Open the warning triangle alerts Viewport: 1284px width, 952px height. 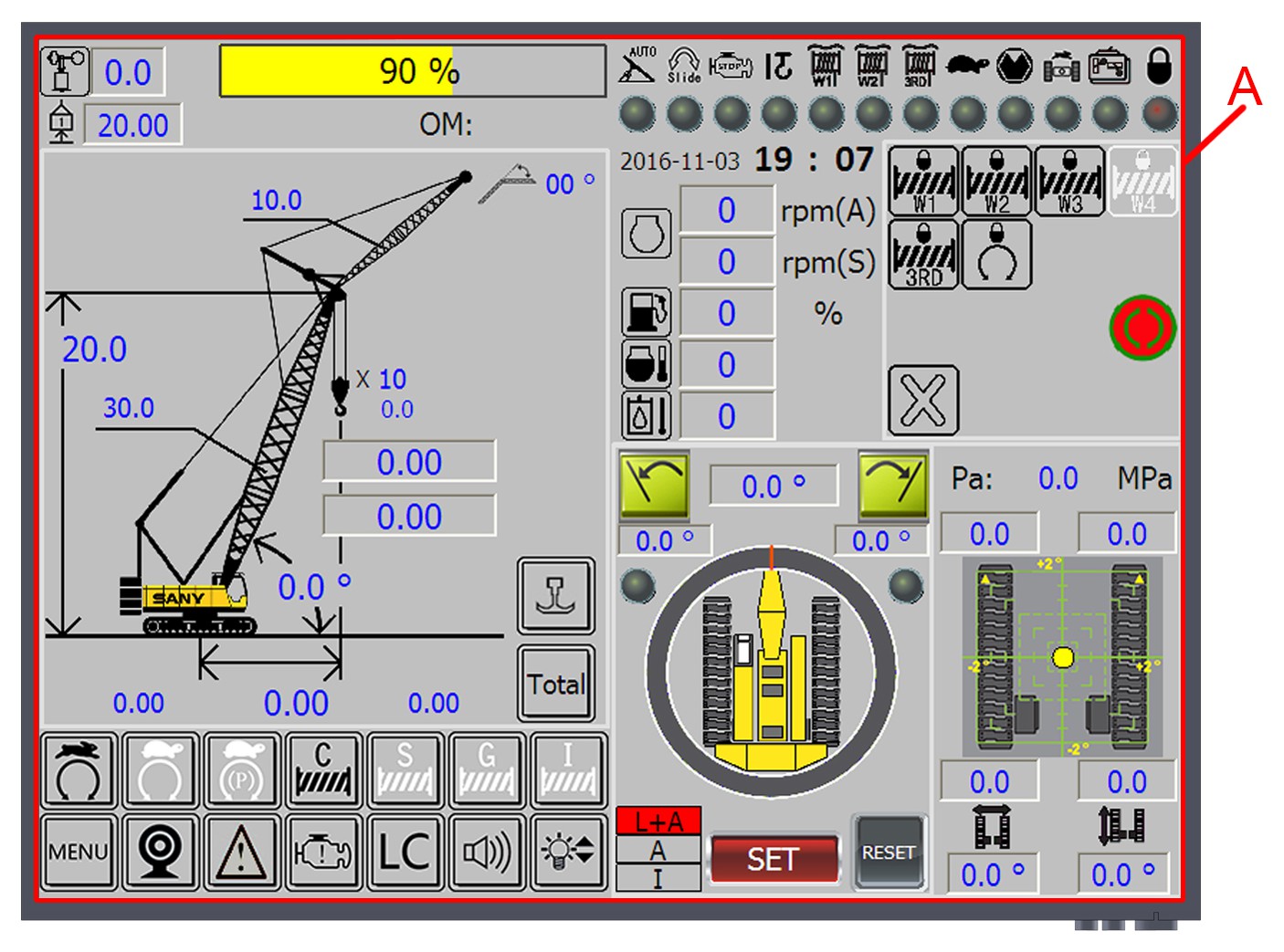pyautogui.click(x=241, y=853)
